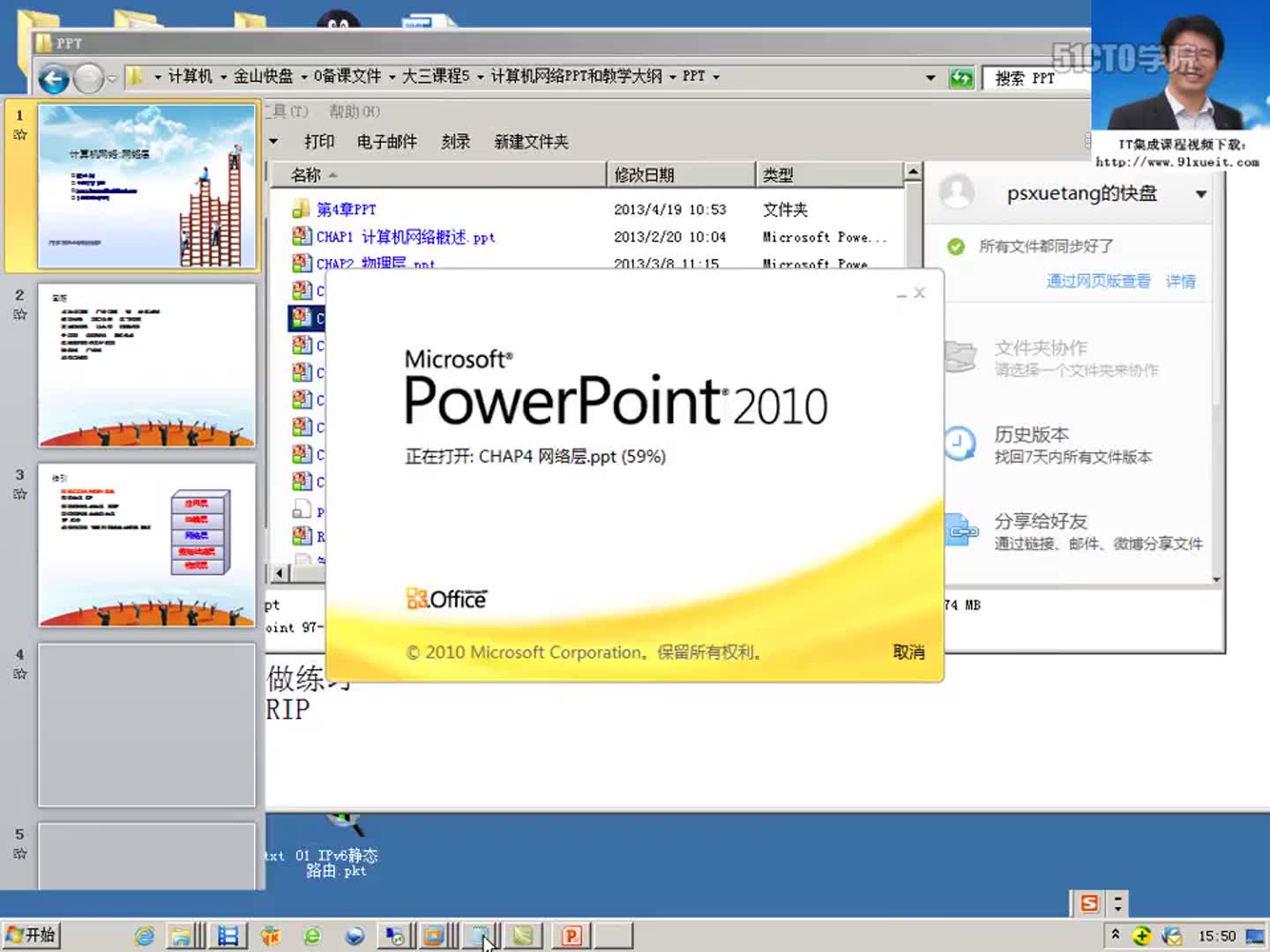Click the animation star icon under slide 2
This screenshot has width=1270, height=952.
point(20,314)
